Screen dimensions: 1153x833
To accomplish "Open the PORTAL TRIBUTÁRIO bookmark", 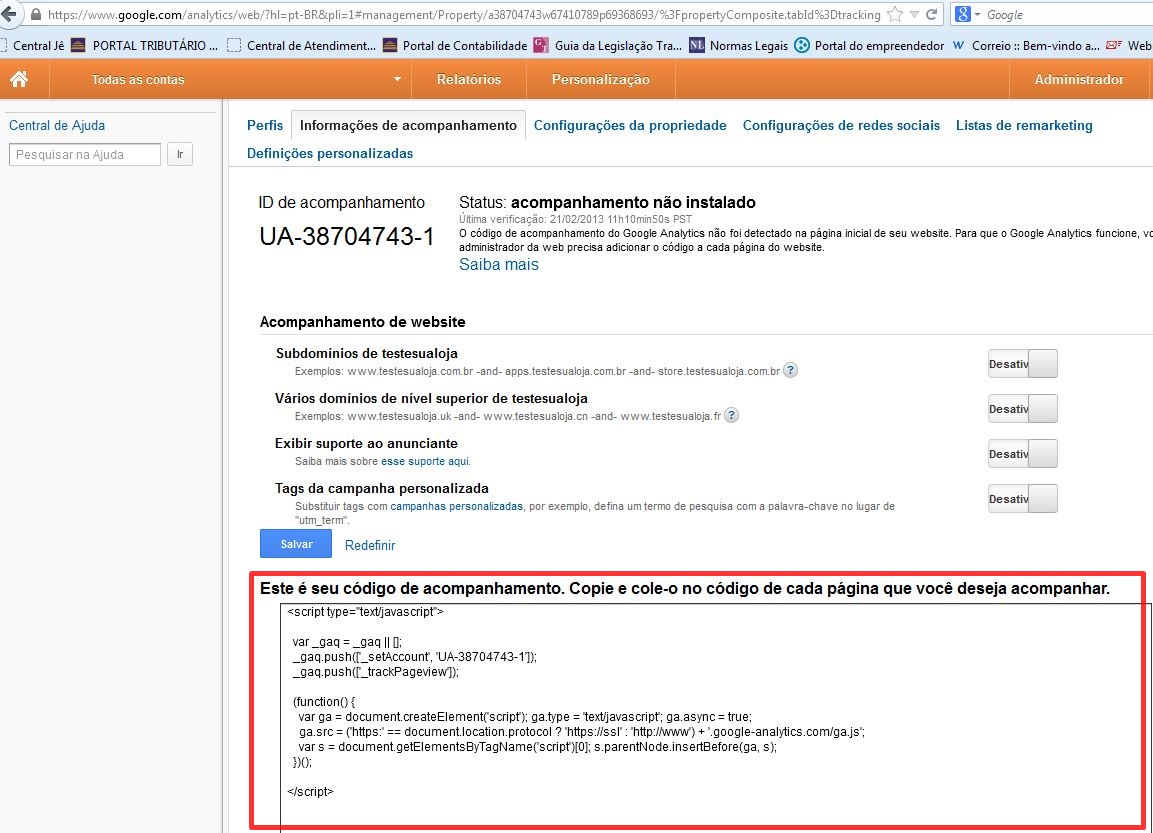I will 145,46.
